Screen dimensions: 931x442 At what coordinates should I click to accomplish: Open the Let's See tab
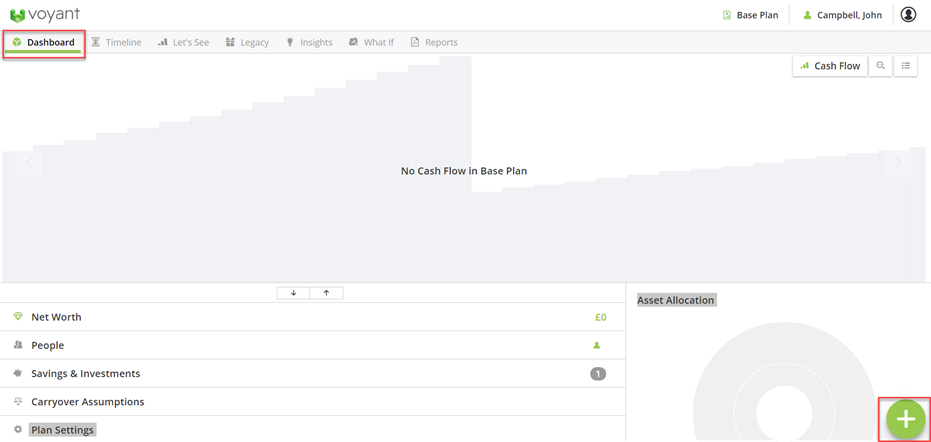pyautogui.click(x=183, y=42)
